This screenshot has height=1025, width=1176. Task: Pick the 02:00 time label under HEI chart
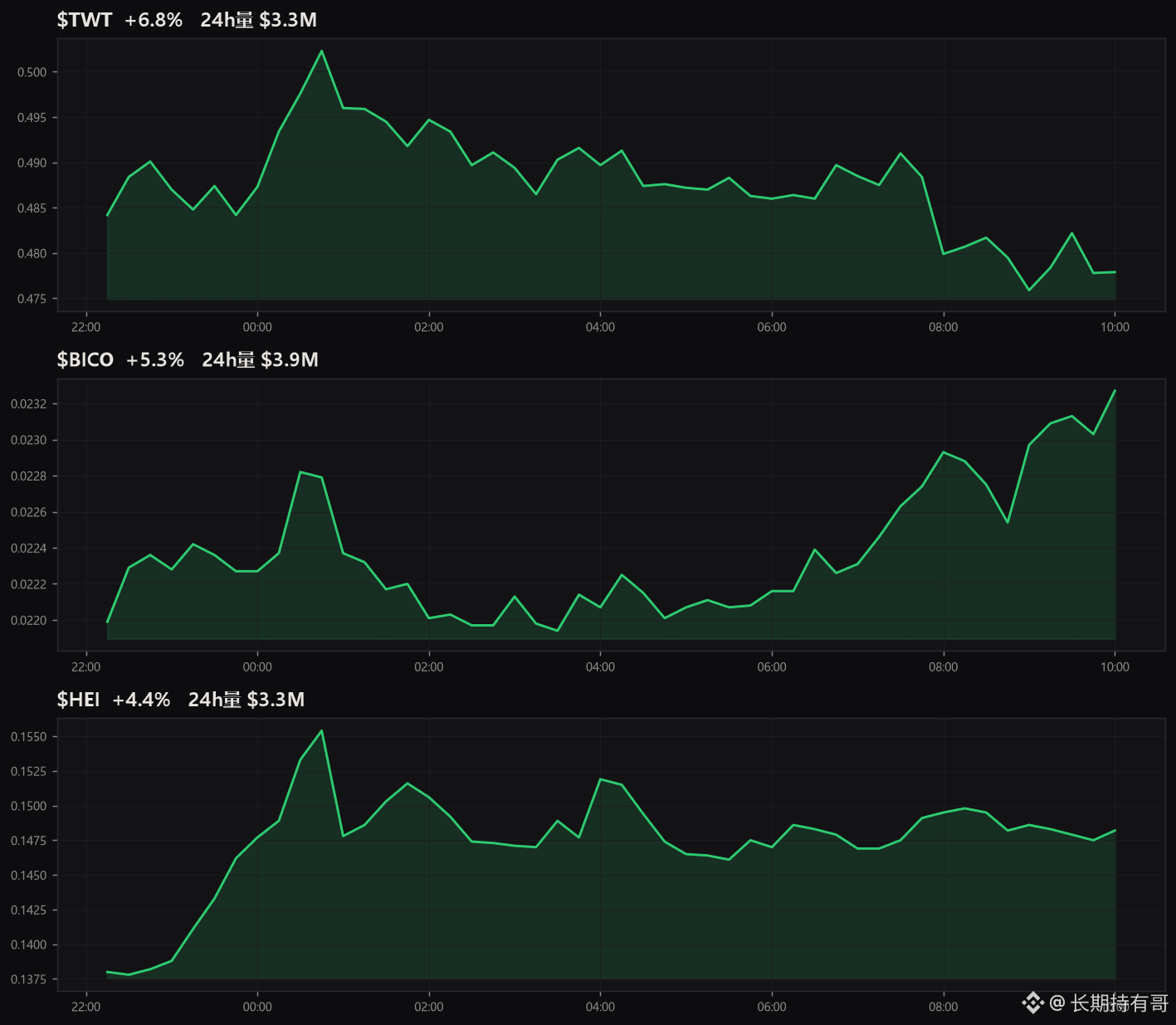[x=429, y=1007]
